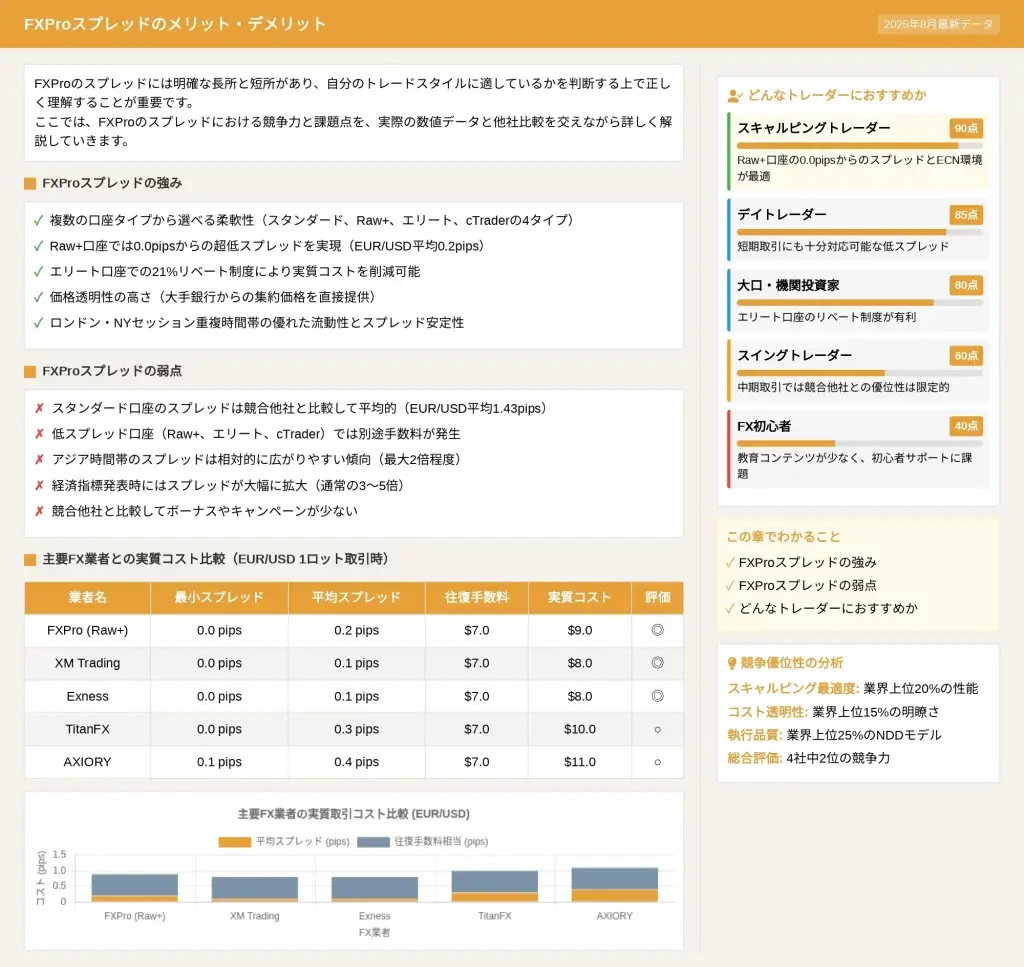
Task: Click the XM Trading bar in the cost chart
Action: tap(254, 888)
